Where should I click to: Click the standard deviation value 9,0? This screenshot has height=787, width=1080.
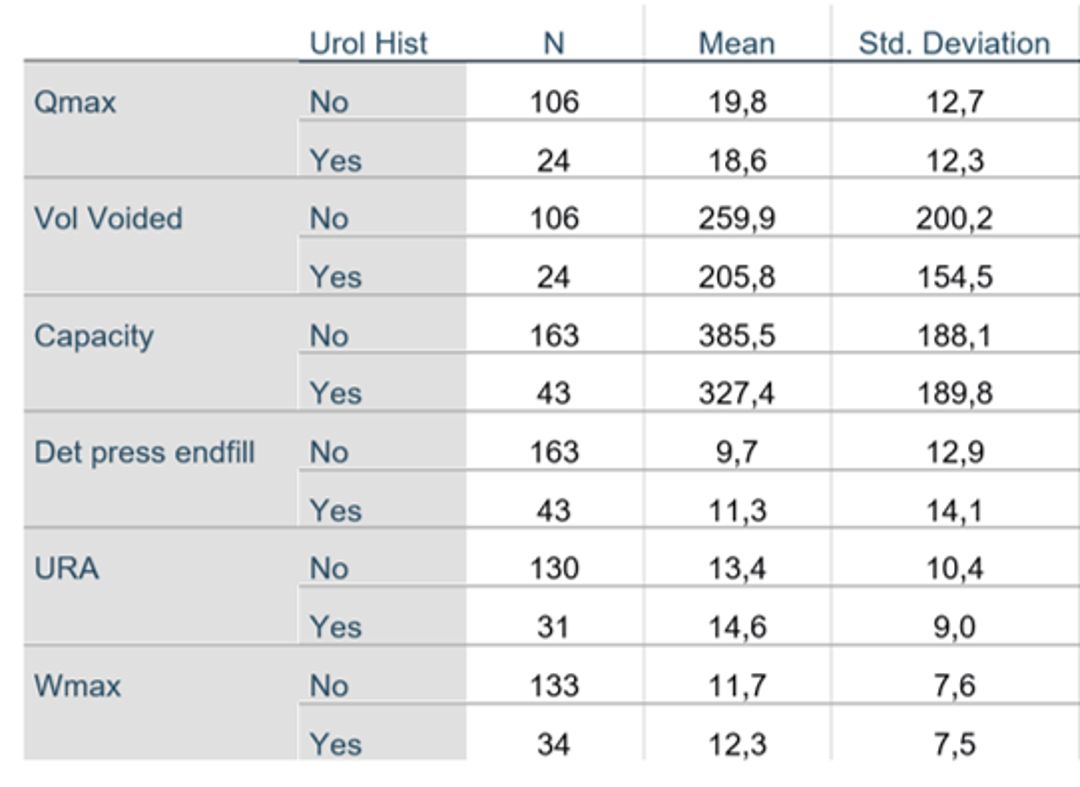click(955, 627)
